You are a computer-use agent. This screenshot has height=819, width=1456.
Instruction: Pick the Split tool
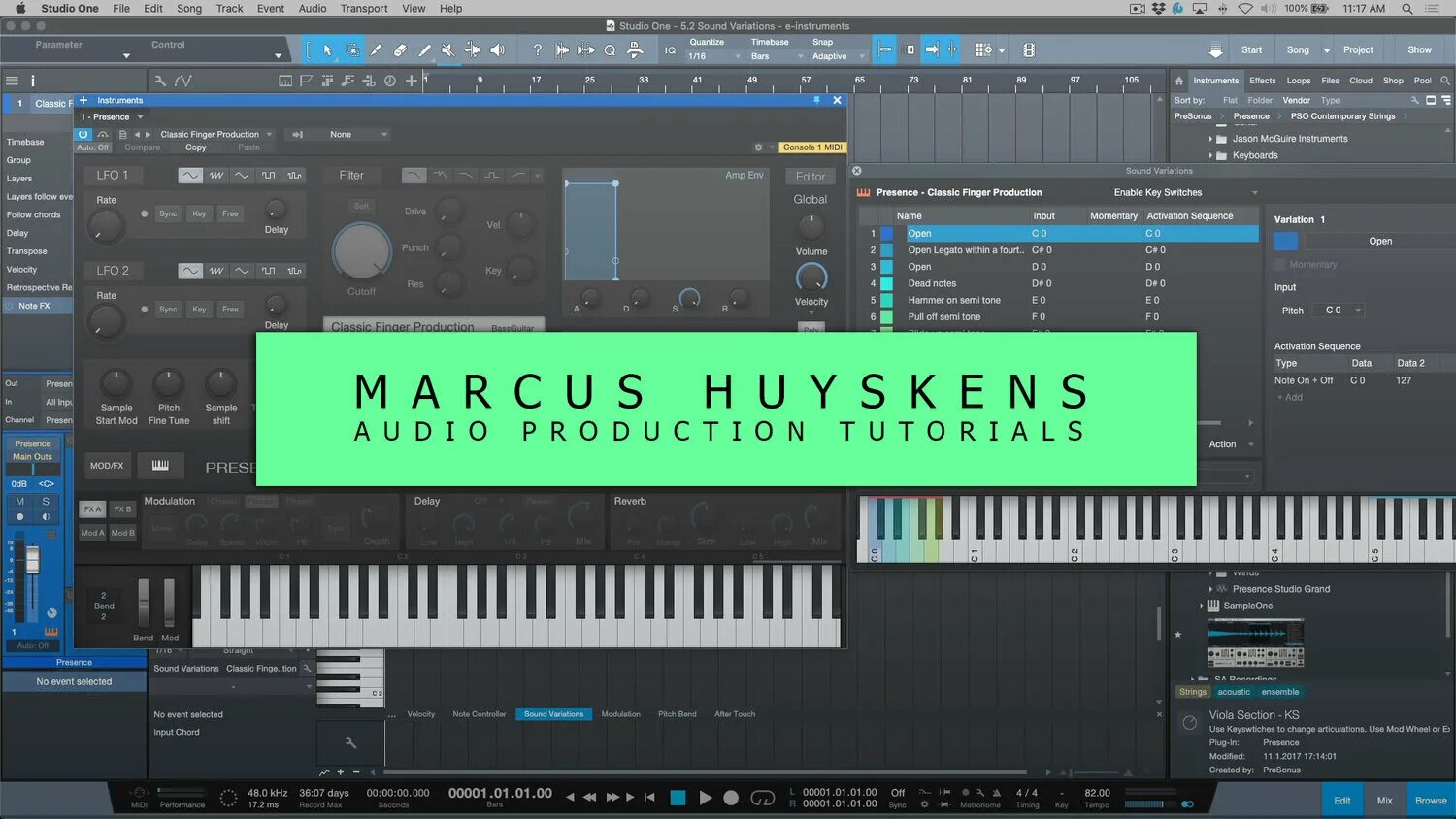click(x=376, y=49)
